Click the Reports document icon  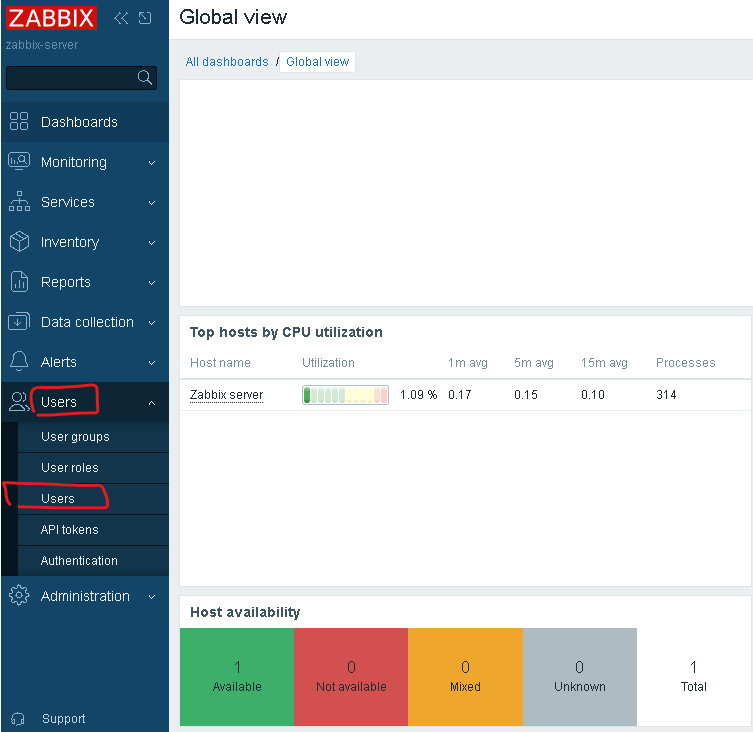click(19, 281)
